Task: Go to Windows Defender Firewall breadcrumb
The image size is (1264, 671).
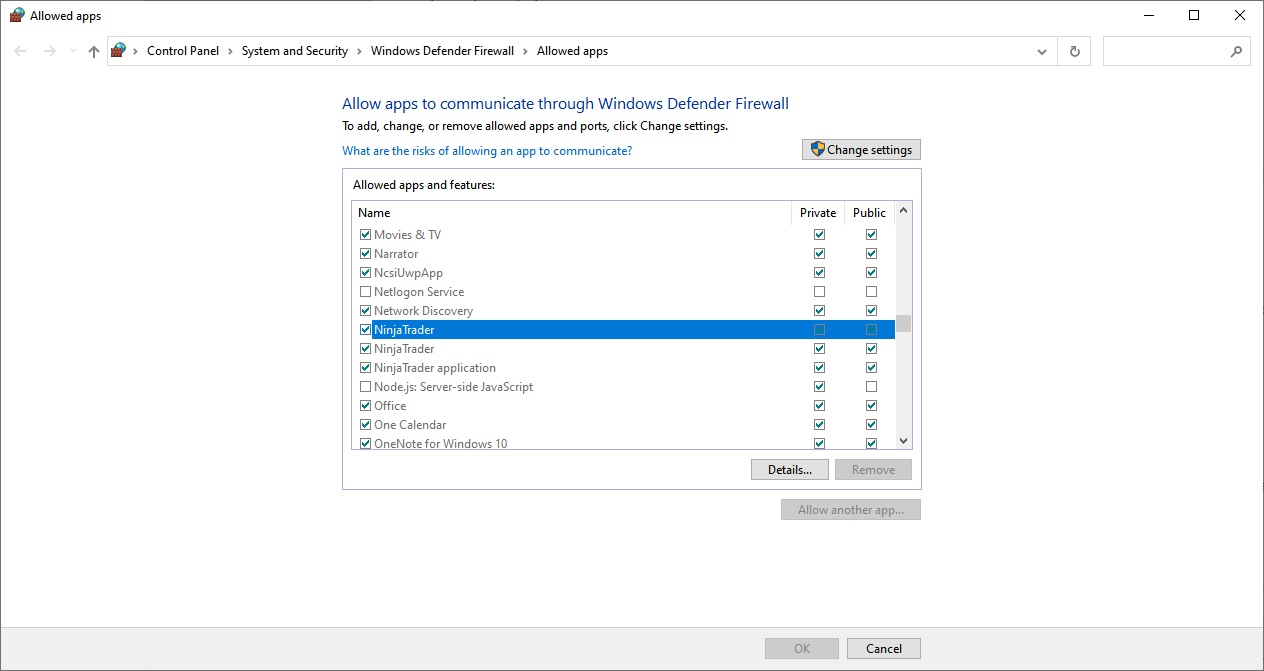Action: pyautogui.click(x=442, y=51)
